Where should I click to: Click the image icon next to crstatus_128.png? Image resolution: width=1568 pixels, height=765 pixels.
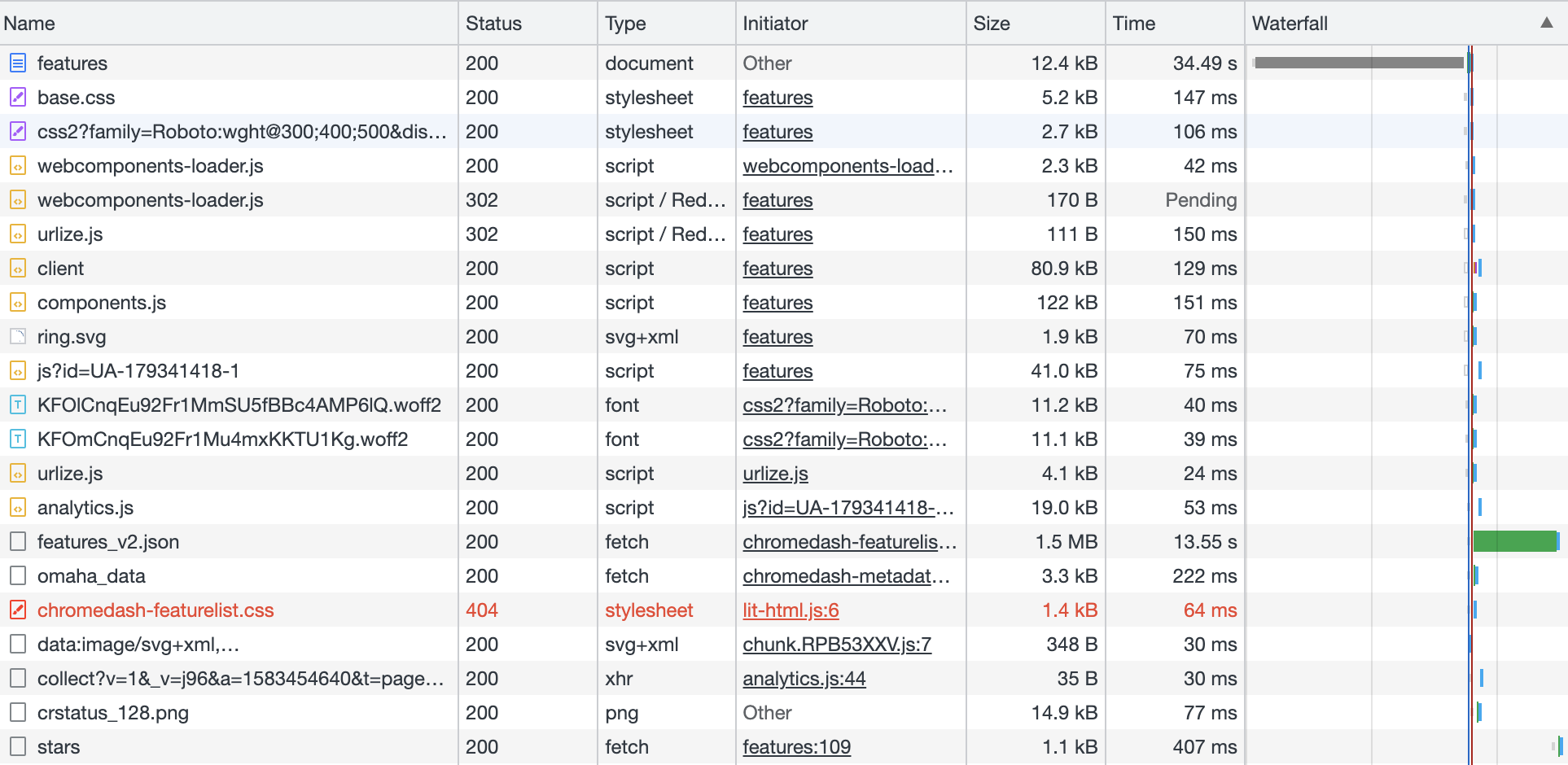(17, 712)
